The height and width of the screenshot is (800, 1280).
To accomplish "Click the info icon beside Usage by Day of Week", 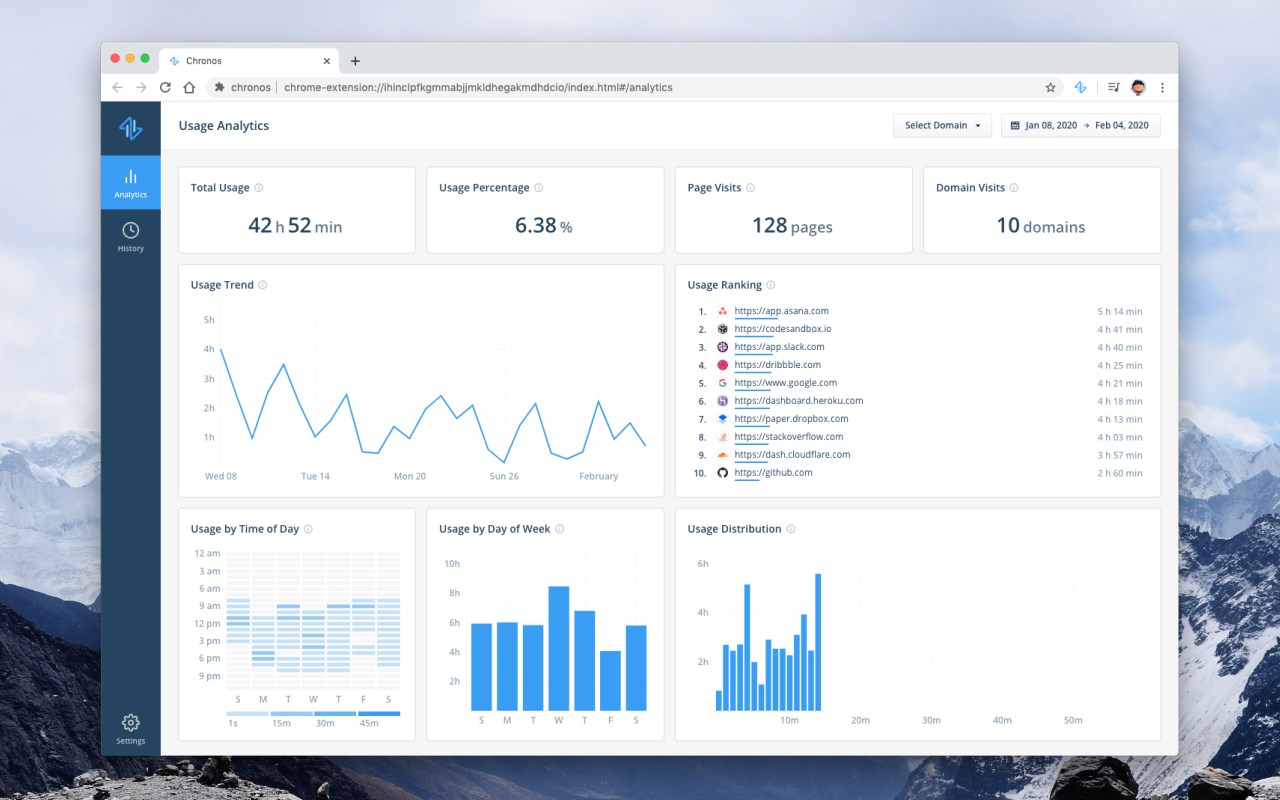I will click(560, 529).
